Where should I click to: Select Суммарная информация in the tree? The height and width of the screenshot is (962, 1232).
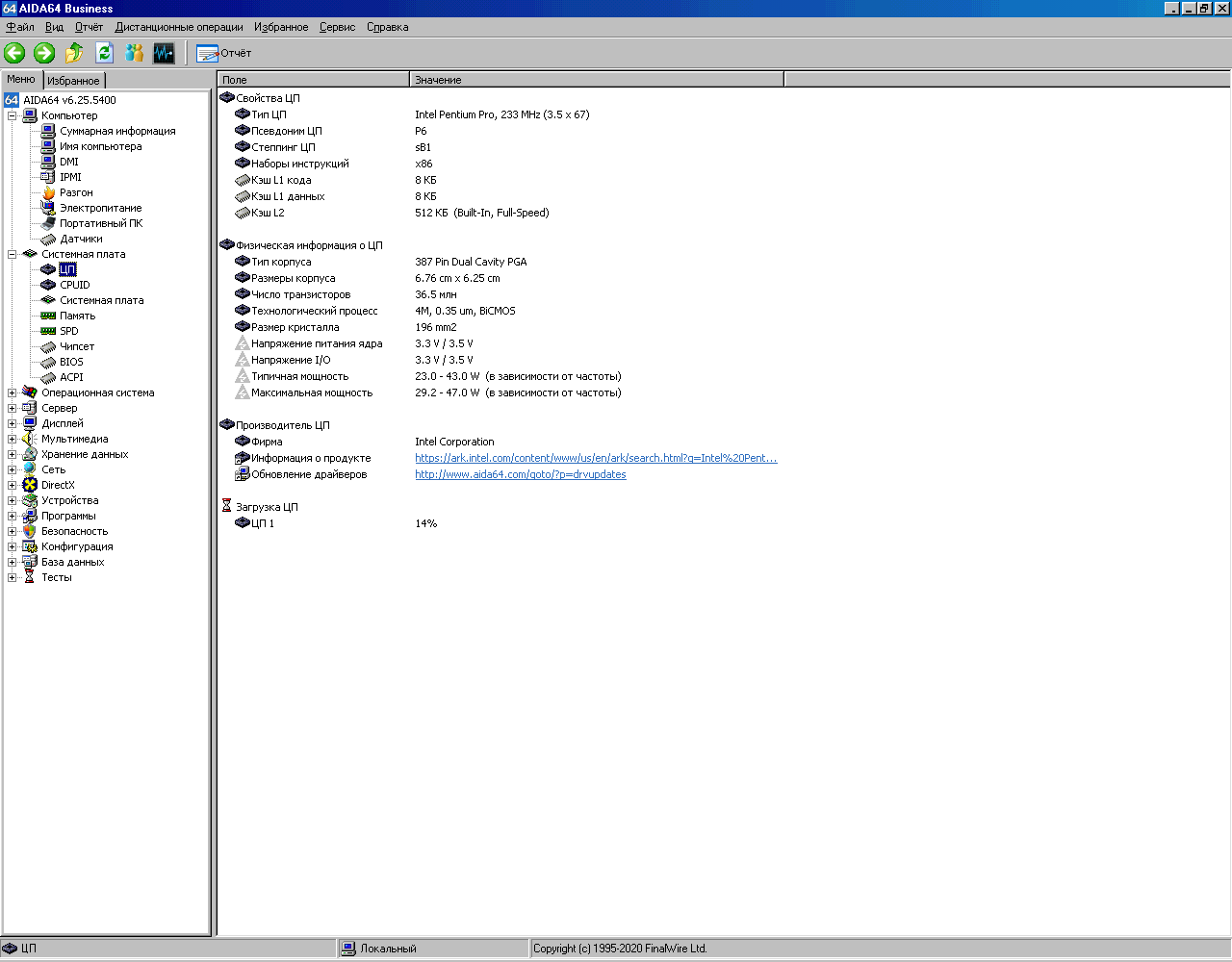[x=117, y=131]
